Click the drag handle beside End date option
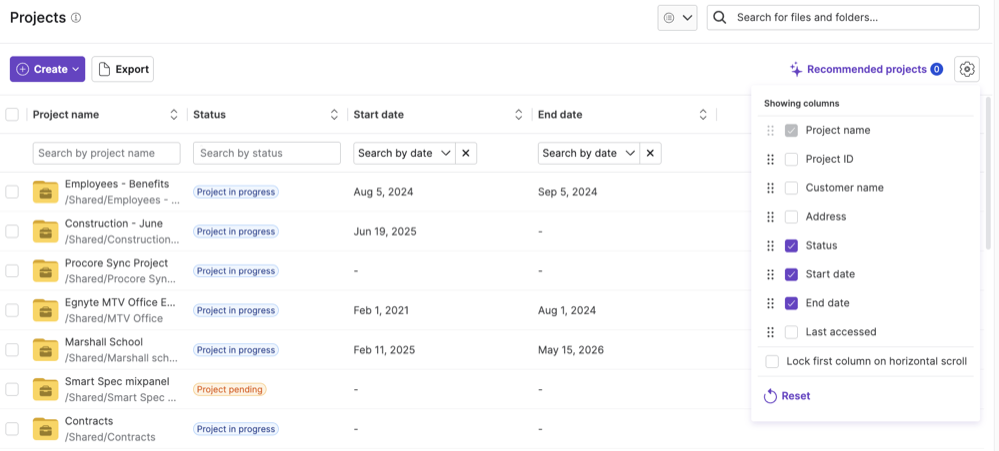 click(x=770, y=303)
